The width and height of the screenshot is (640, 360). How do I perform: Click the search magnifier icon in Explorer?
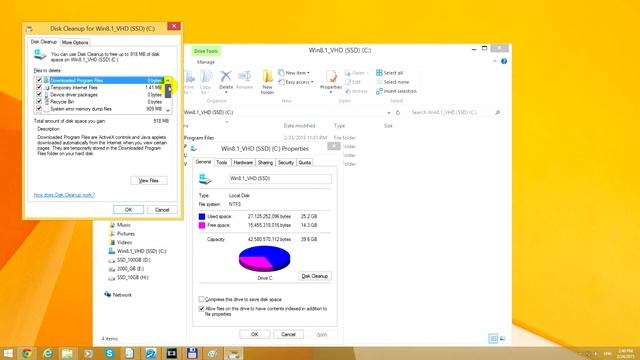[x=497, y=112]
